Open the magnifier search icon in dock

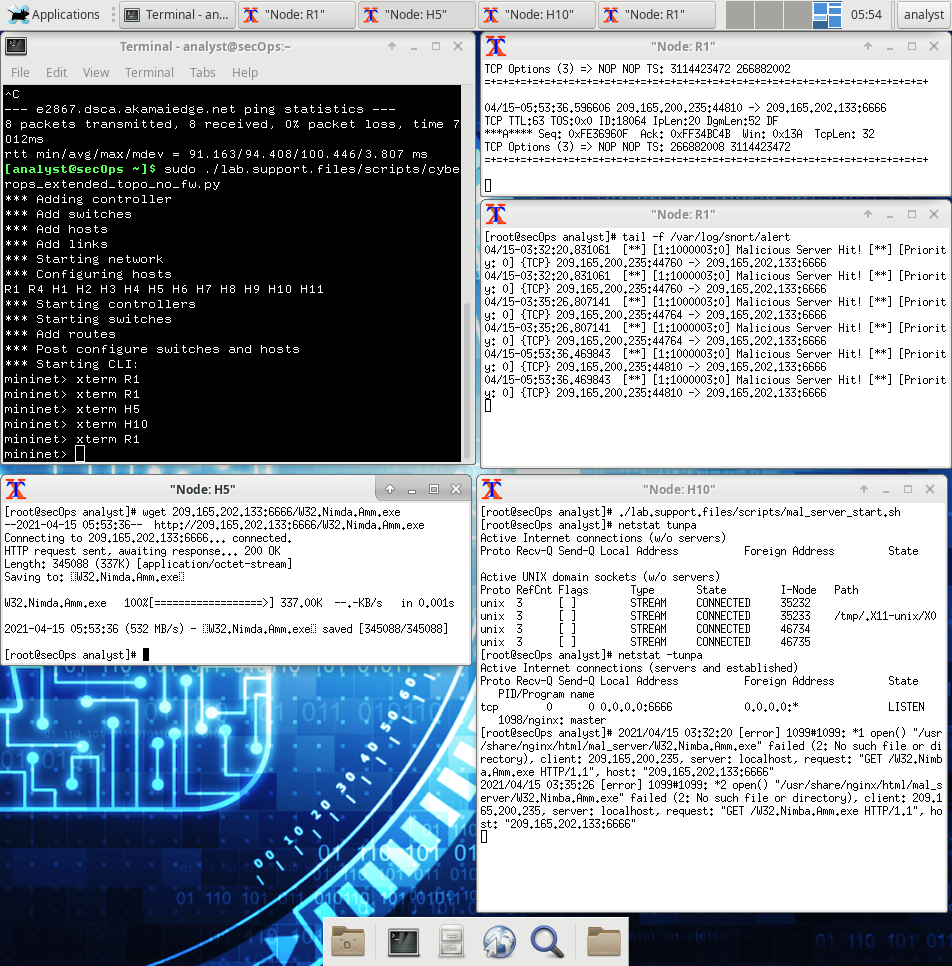547,942
